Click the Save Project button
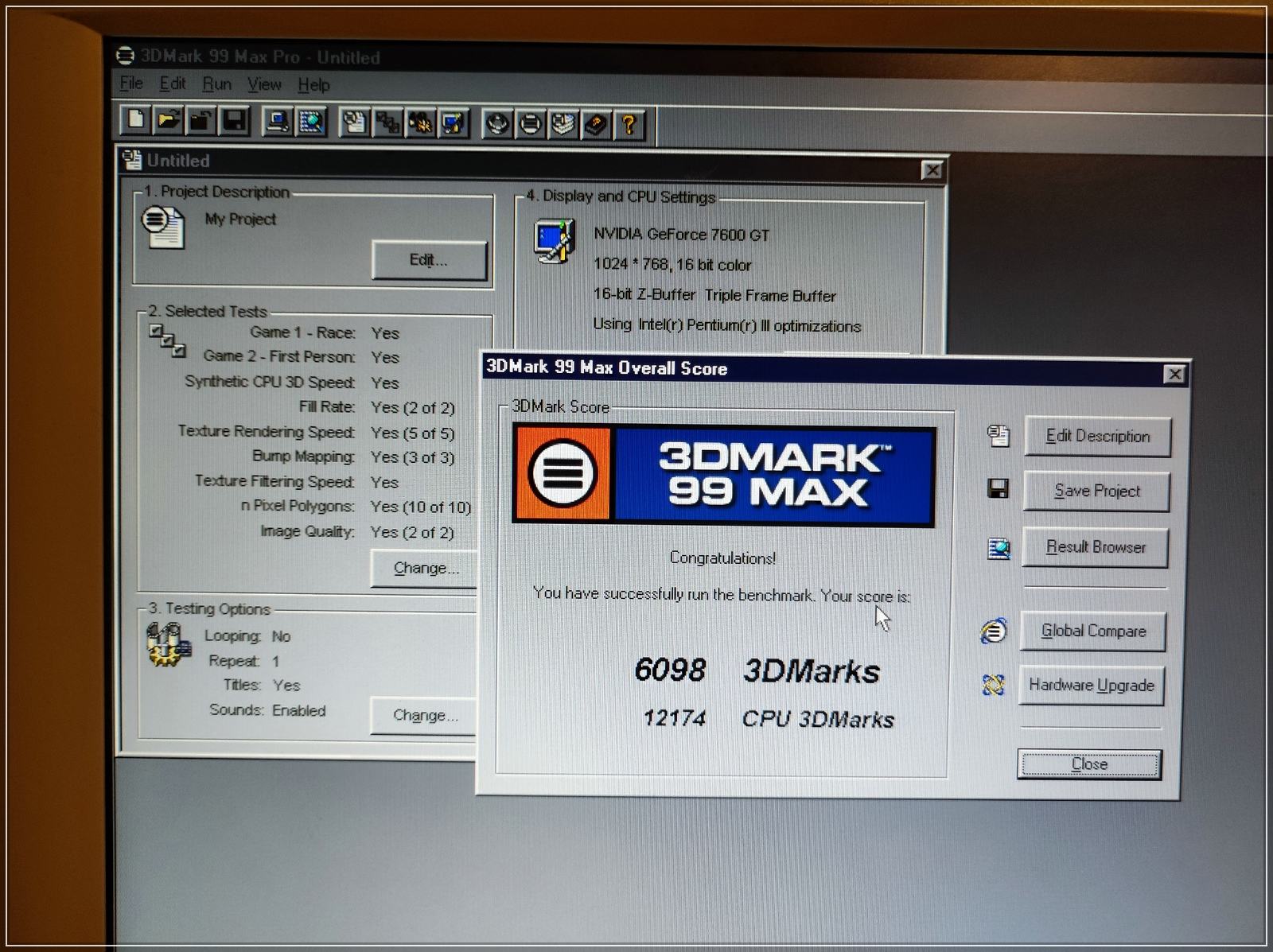The height and width of the screenshot is (952, 1273). (x=1096, y=491)
